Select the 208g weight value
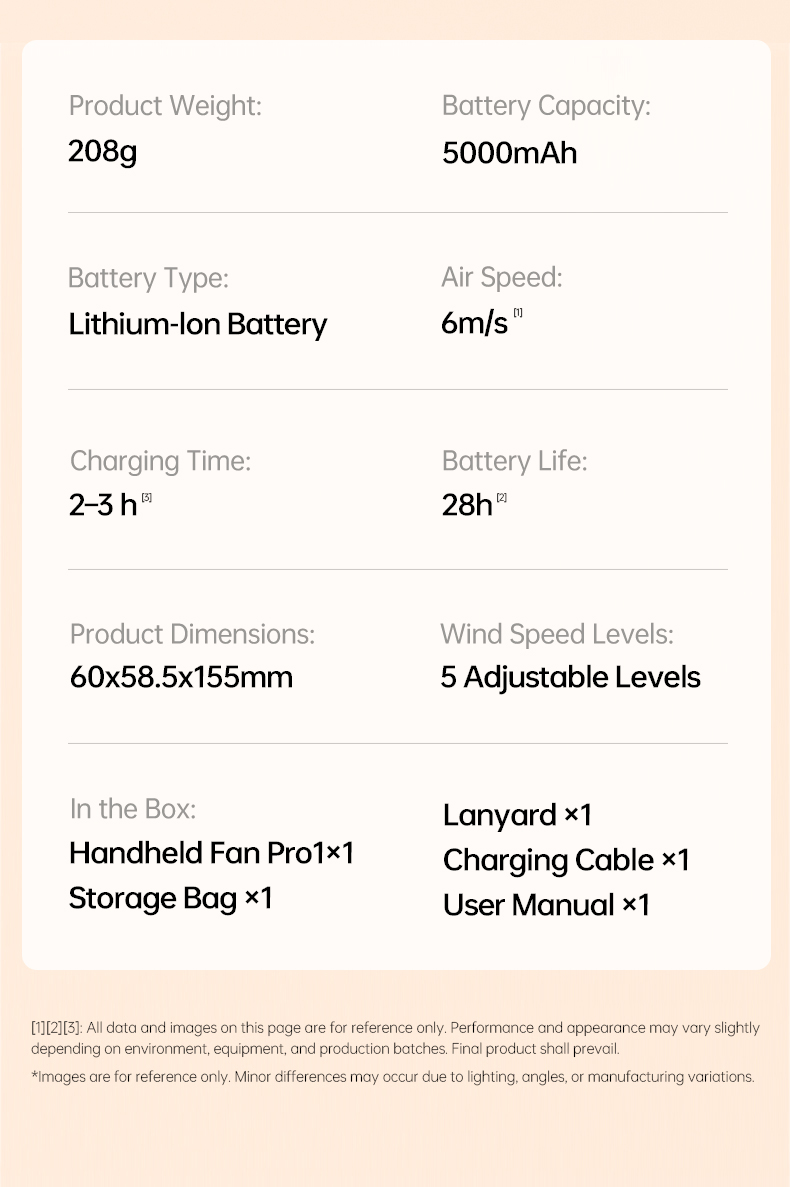Image resolution: width=790 pixels, height=1187 pixels. (x=102, y=152)
